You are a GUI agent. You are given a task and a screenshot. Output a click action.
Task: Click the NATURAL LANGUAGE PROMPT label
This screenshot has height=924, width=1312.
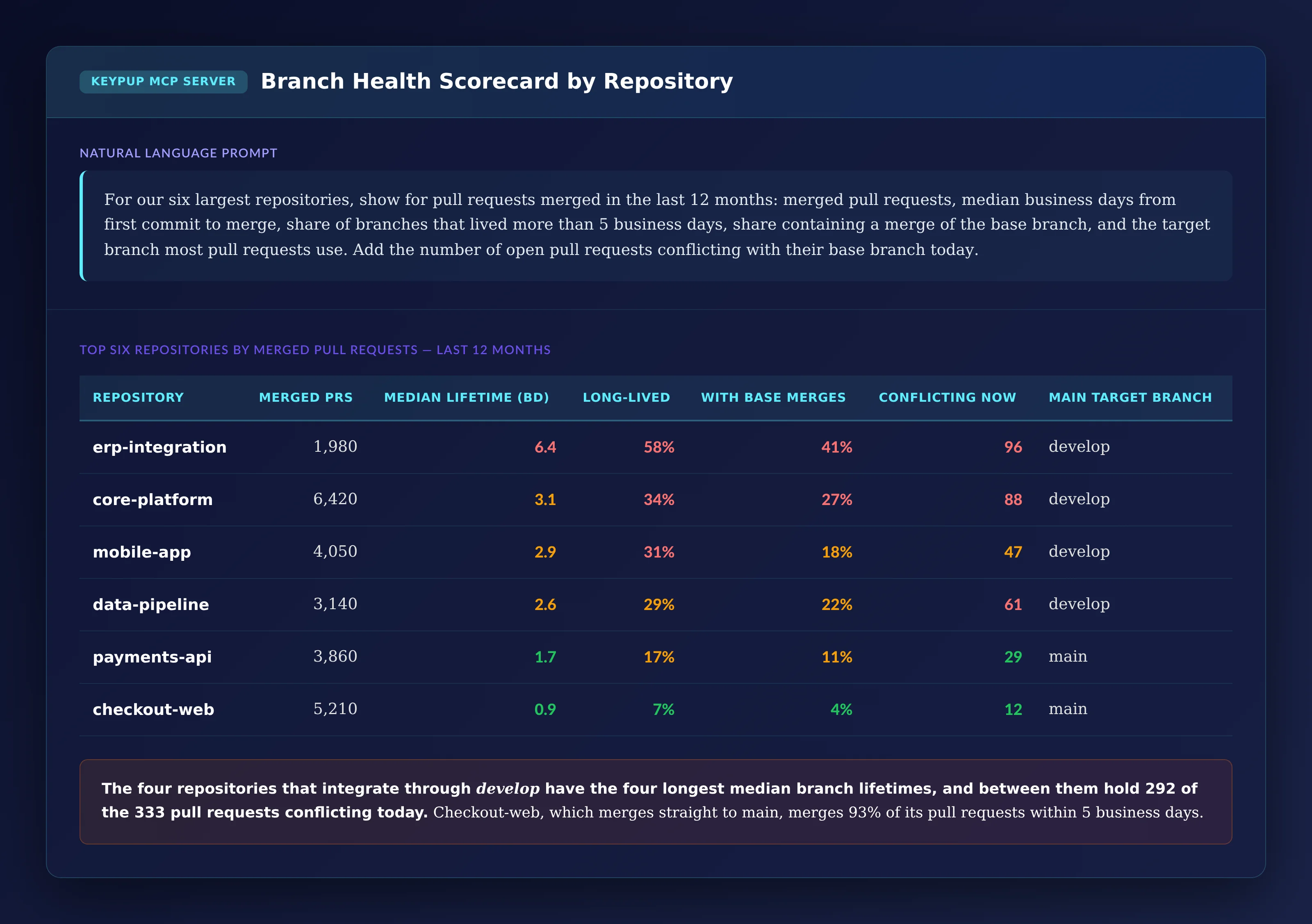click(178, 153)
